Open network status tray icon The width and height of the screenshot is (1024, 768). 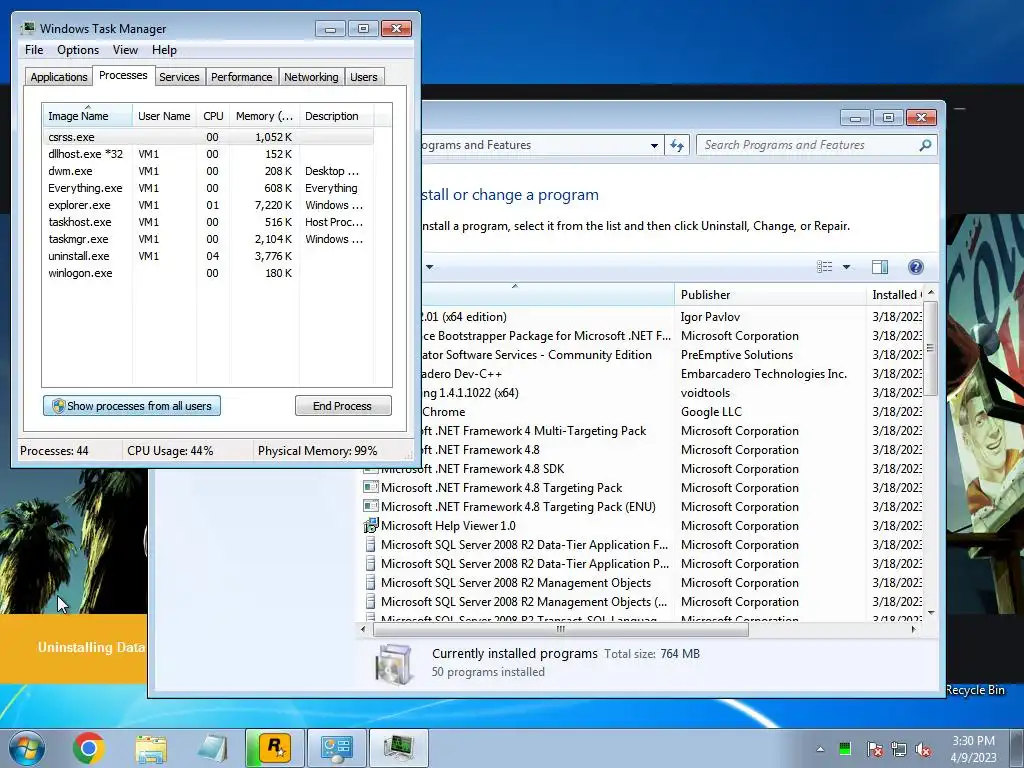pyautogui.click(x=899, y=749)
